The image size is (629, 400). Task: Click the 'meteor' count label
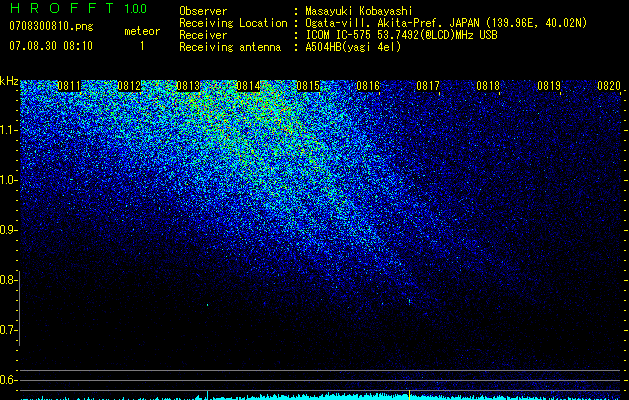[142, 31]
